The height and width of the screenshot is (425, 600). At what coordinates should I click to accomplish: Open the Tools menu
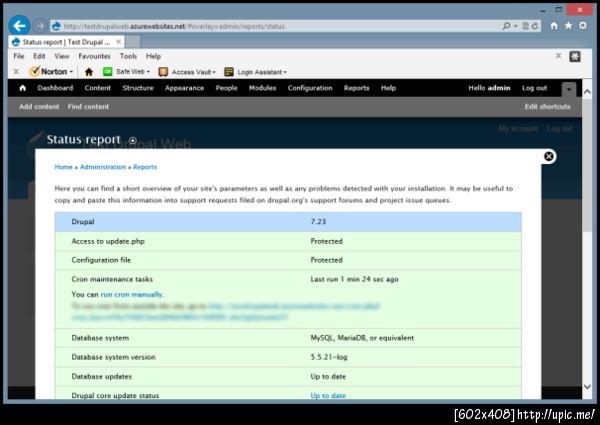(x=128, y=56)
